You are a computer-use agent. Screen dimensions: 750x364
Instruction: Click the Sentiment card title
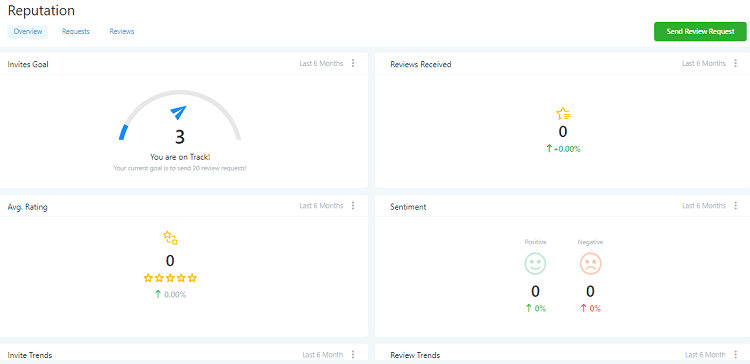click(408, 207)
